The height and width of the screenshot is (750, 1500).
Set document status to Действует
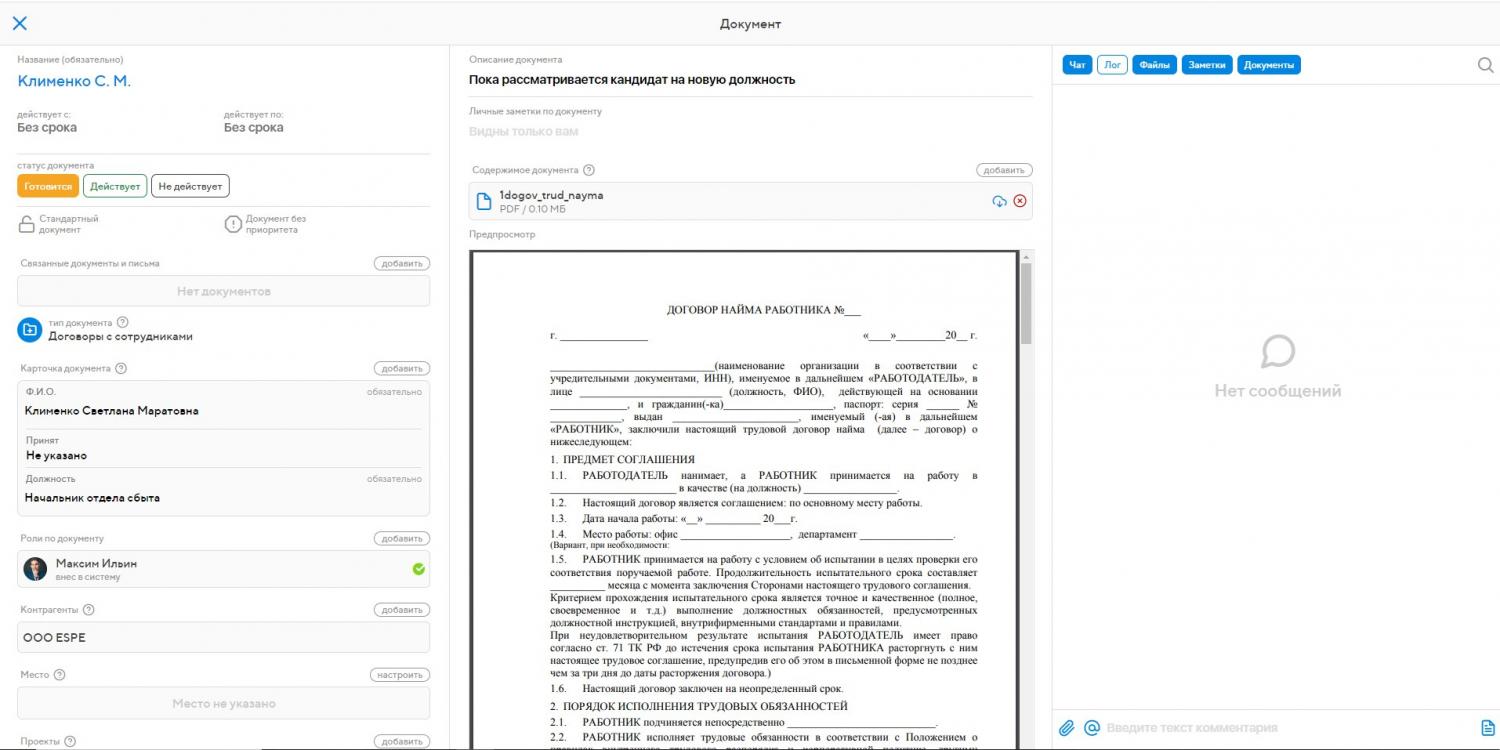[x=115, y=186]
